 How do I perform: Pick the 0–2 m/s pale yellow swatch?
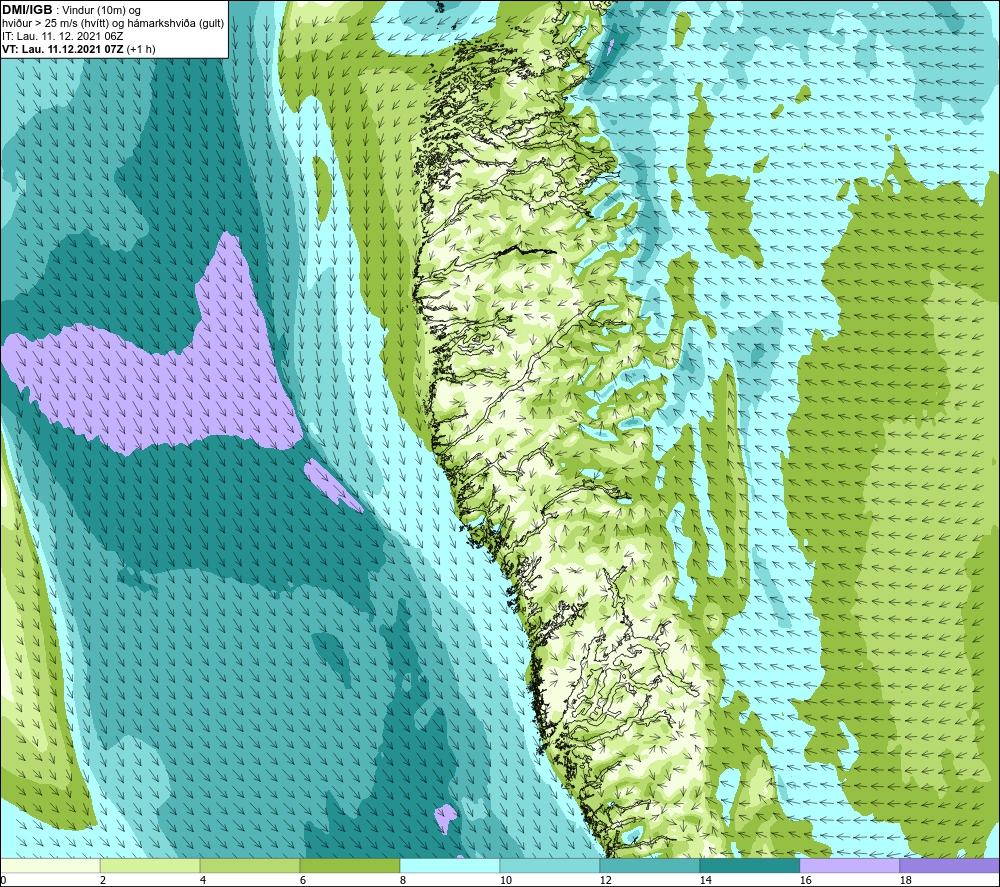(50, 866)
